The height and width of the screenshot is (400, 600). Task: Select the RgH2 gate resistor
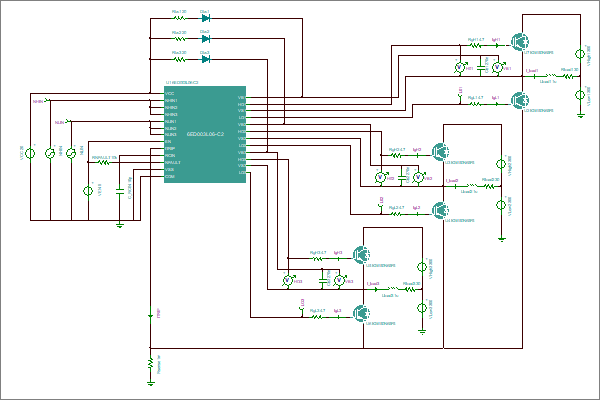[x=395, y=155]
